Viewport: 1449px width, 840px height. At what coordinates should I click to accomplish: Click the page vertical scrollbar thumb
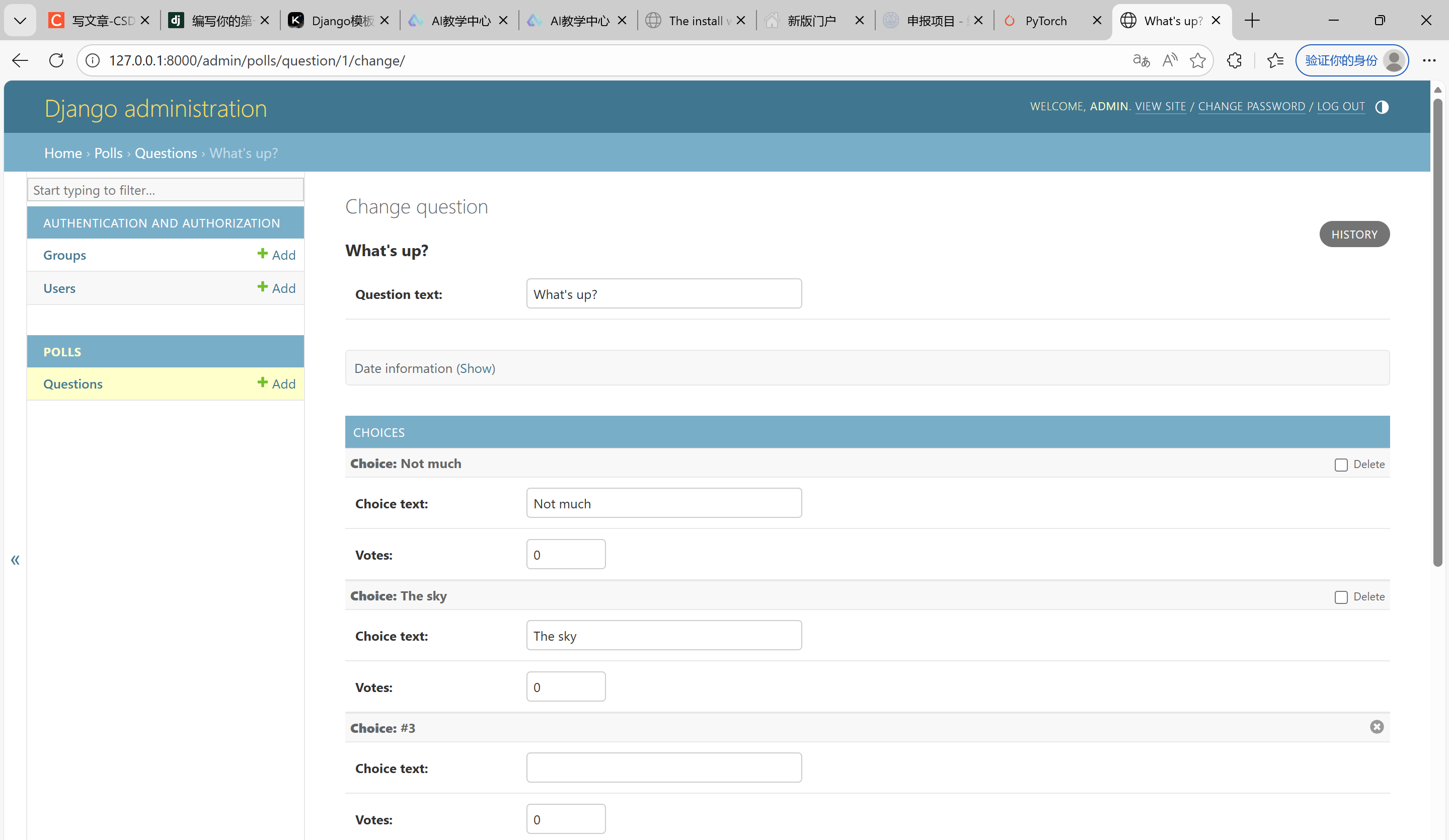(x=1437, y=334)
